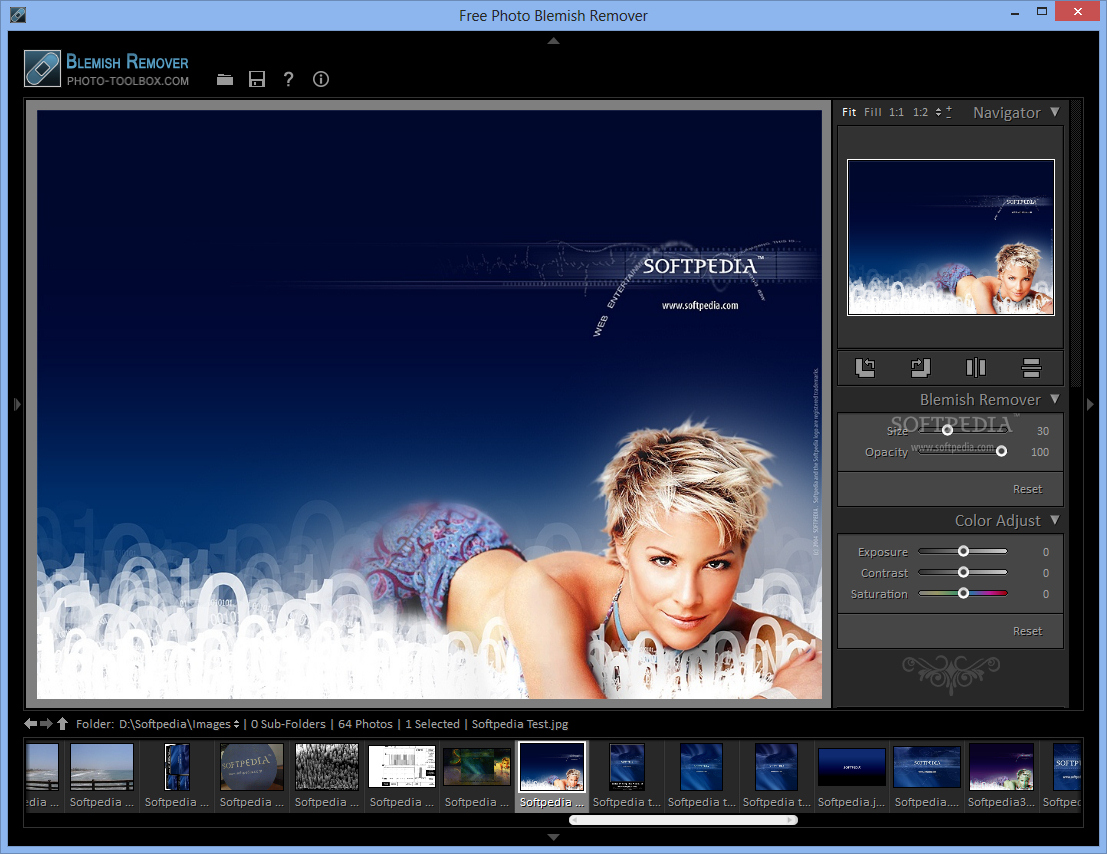Image resolution: width=1107 pixels, height=854 pixels.
Task: Minimize the Free Photo Blemish Remover window
Action: point(1015,13)
